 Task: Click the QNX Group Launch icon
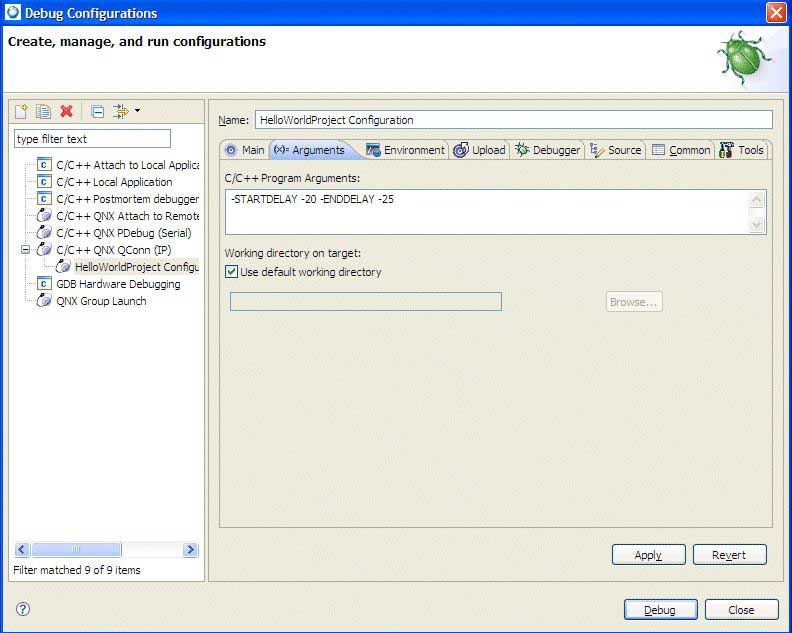pyautogui.click(x=44, y=301)
